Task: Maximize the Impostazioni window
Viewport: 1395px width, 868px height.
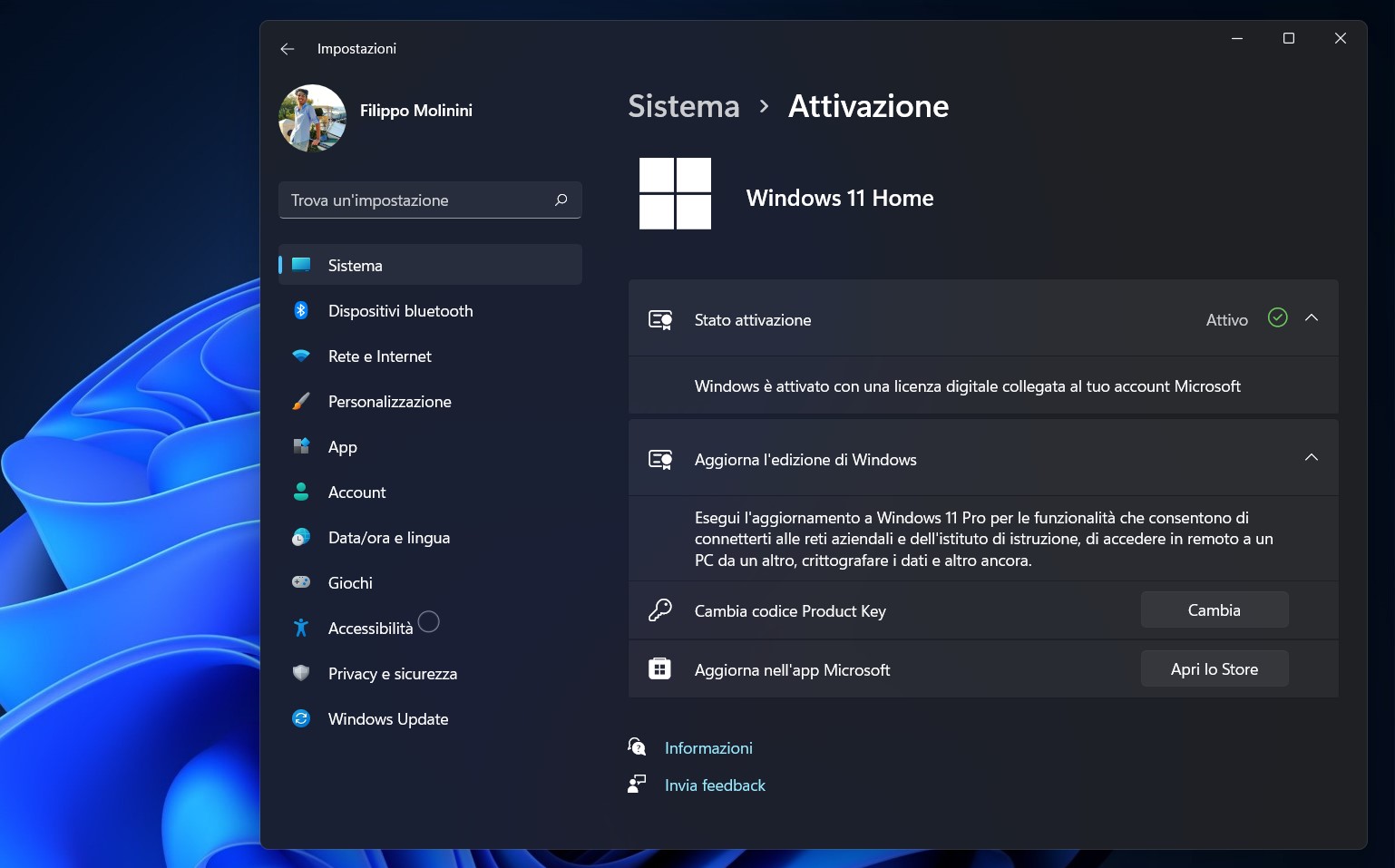Action: click(x=1288, y=38)
